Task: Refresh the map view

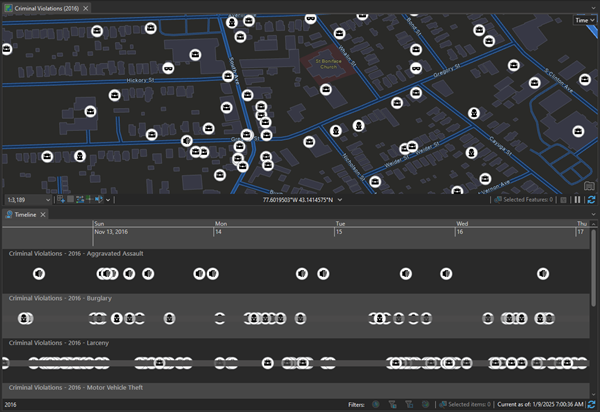Action: click(x=591, y=200)
